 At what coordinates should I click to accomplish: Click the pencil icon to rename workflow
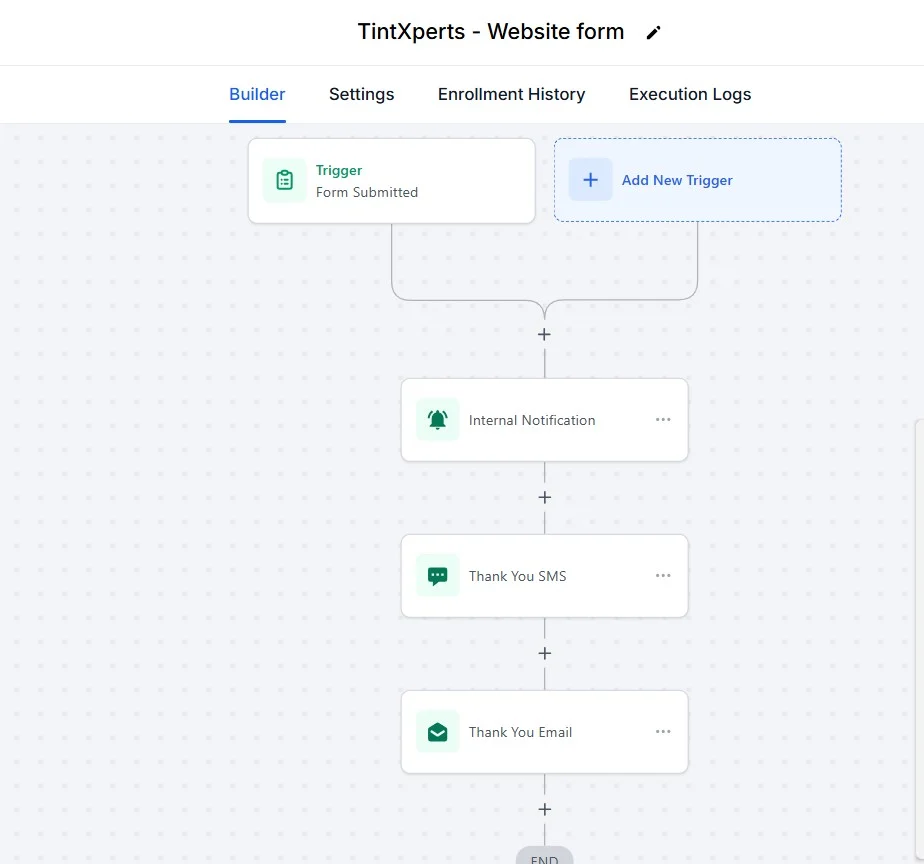653,32
